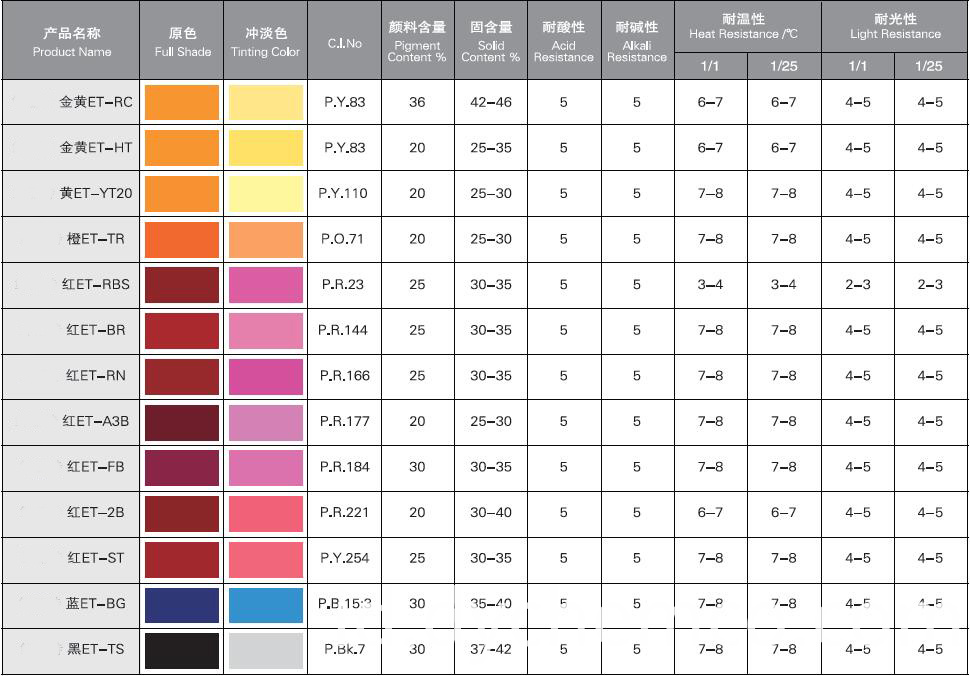
Task: Click product name 蓝ET-BG
Action: click(96, 604)
